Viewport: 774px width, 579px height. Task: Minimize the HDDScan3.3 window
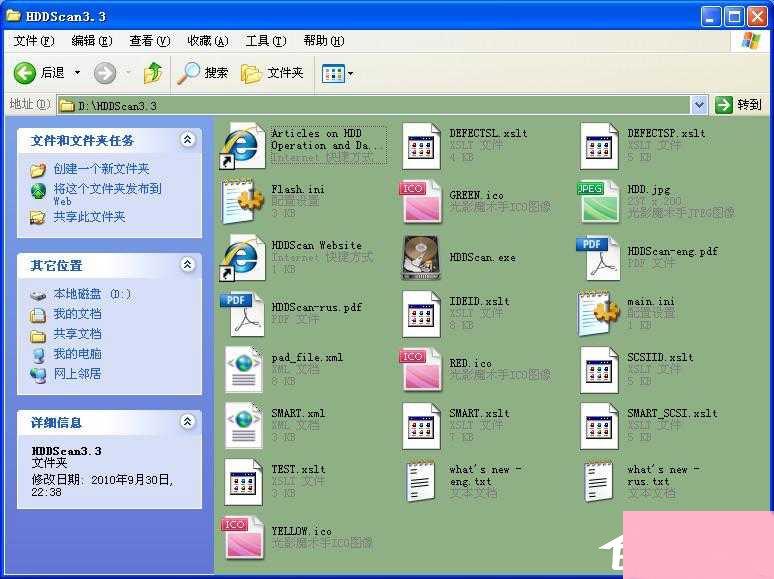[710, 17]
